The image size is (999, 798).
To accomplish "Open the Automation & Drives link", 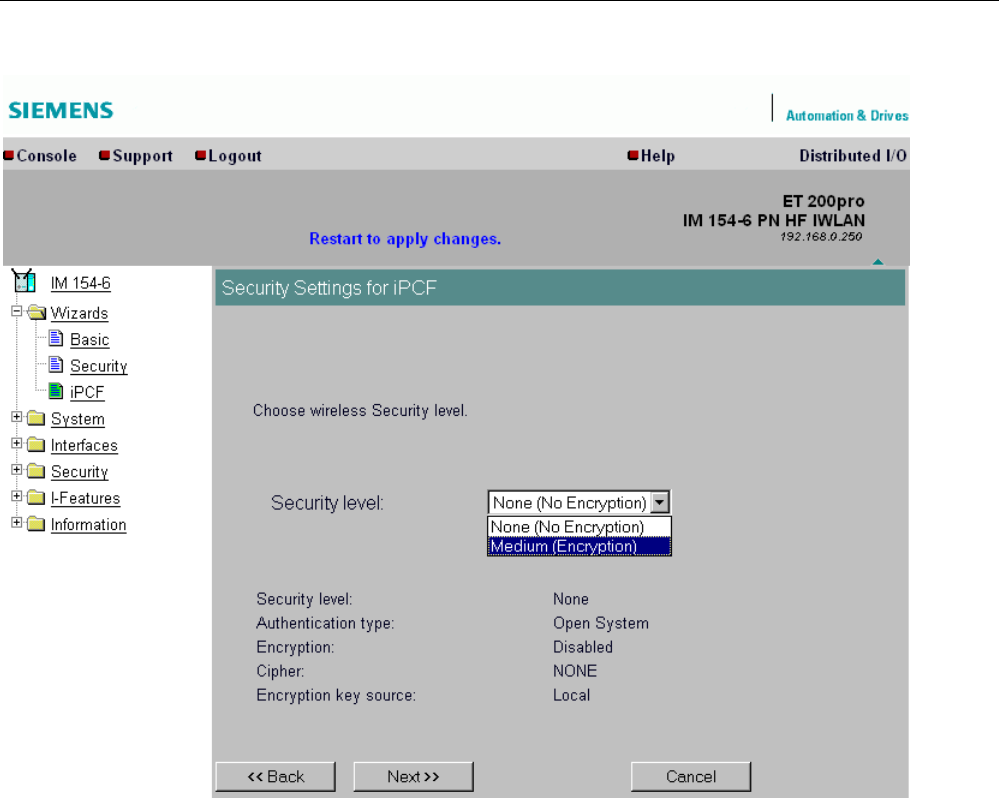I will point(847,115).
